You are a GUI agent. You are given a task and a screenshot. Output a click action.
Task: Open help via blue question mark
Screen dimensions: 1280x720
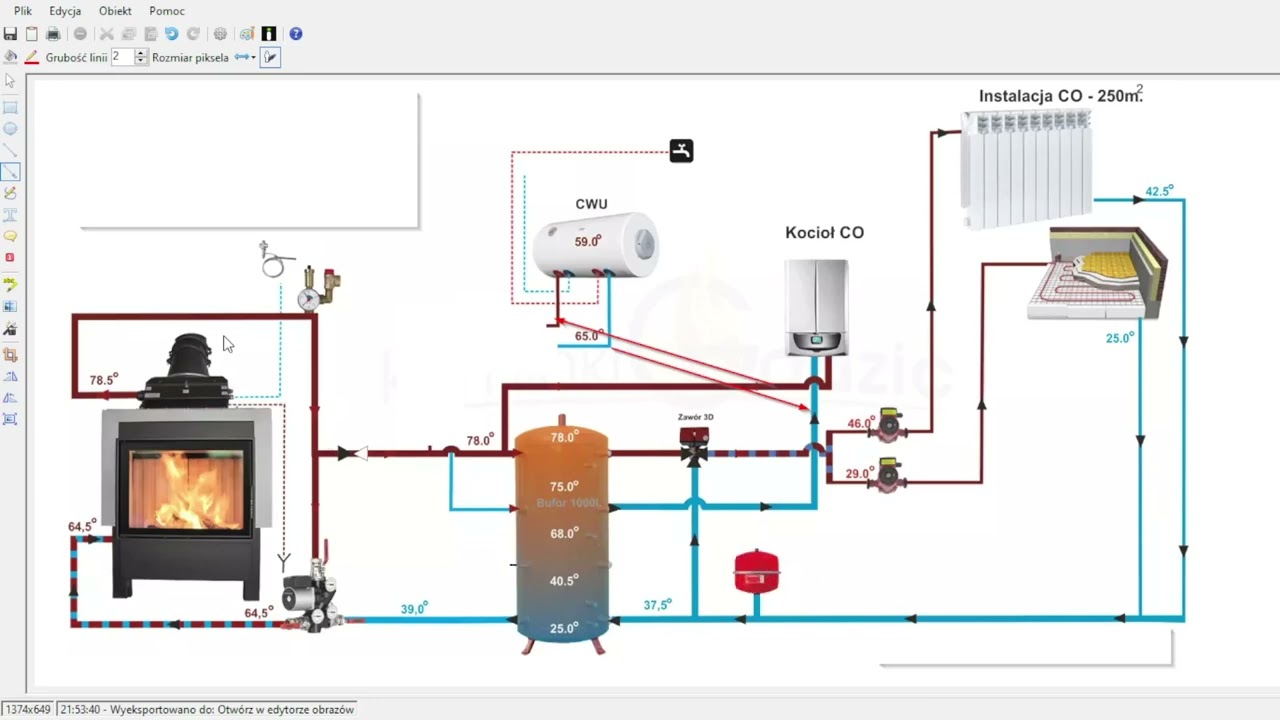pyautogui.click(x=296, y=34)
